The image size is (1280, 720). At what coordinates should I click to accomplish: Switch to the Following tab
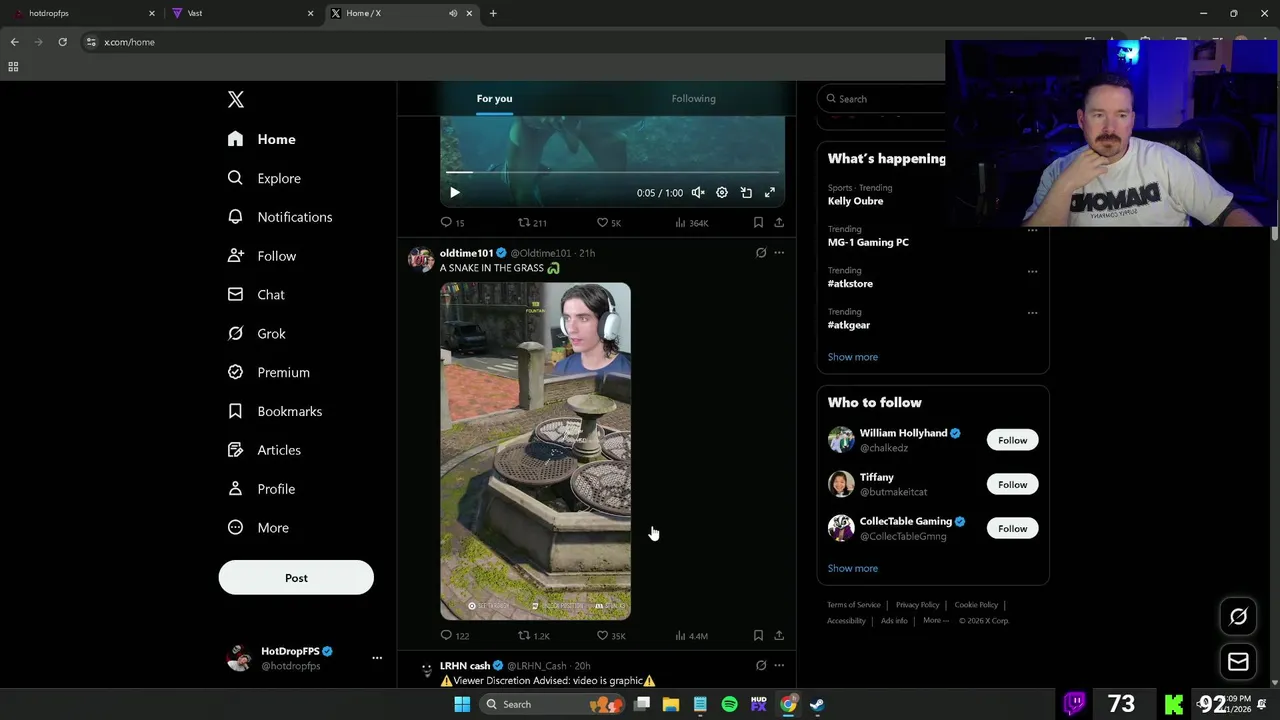[x=694, y=99]
